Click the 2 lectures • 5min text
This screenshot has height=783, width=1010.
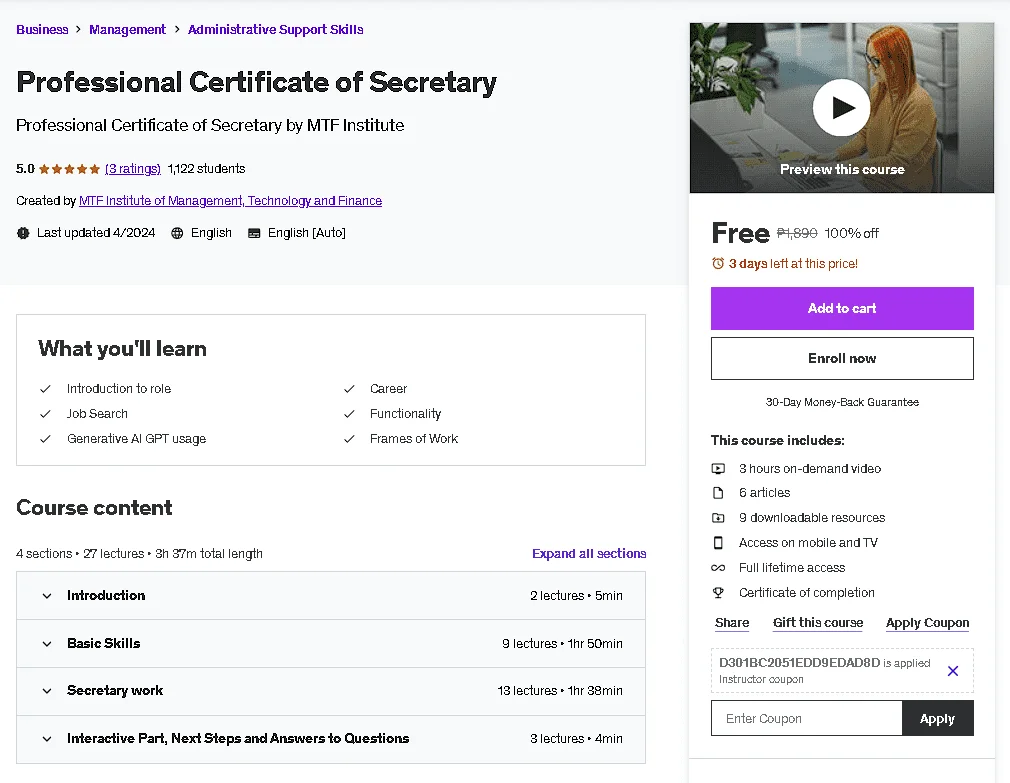coord(576,596)
